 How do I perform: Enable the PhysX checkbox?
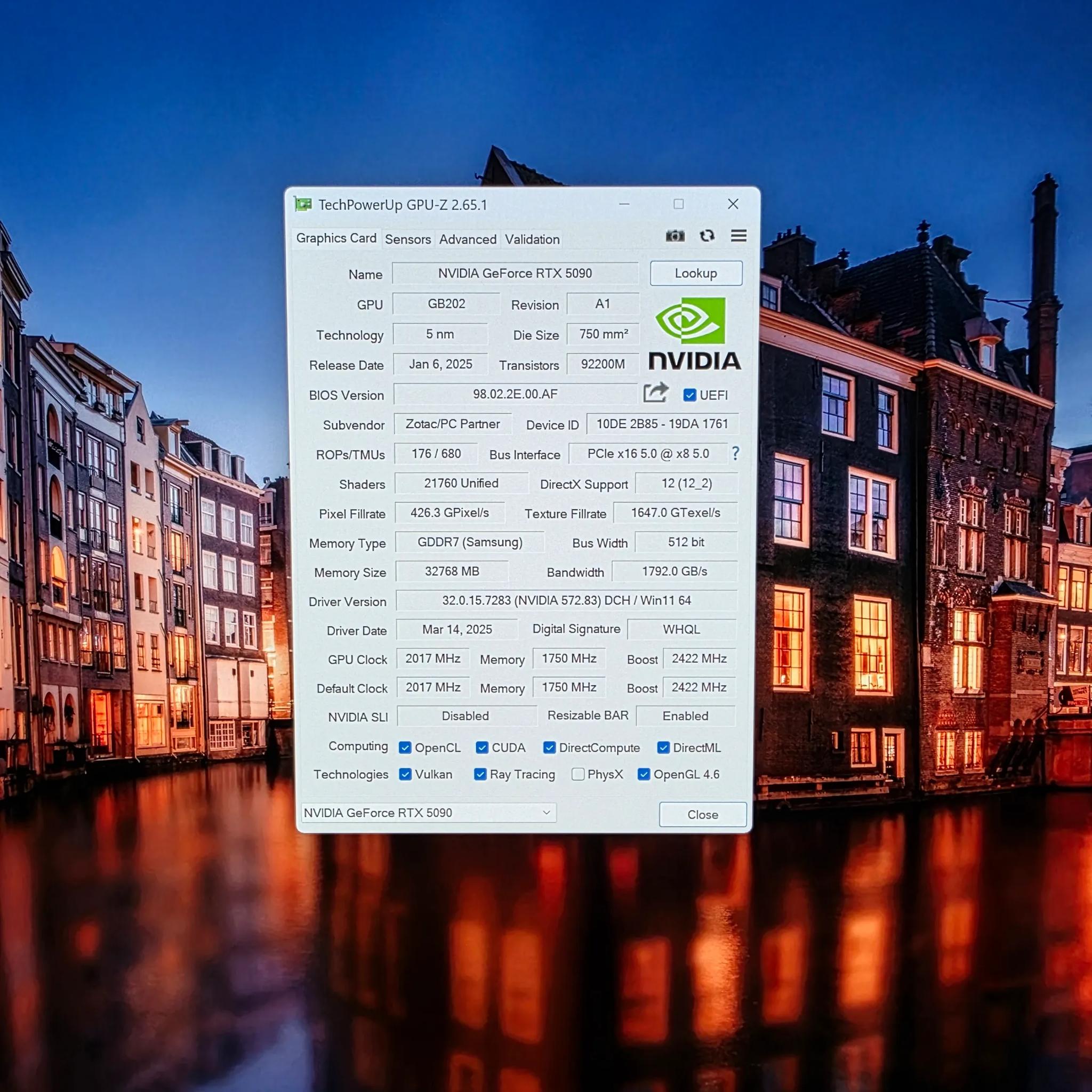pos(577,774)
